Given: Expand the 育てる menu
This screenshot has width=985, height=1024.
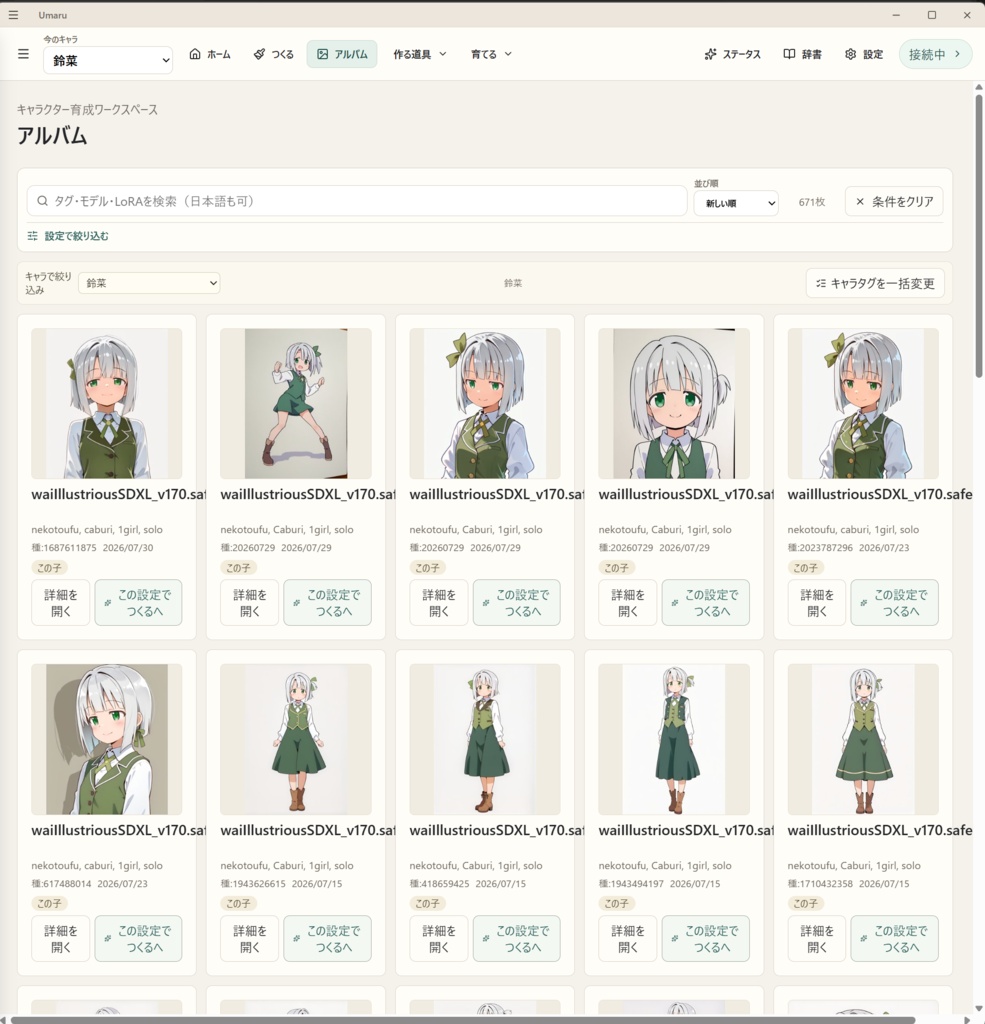Looking at the screenshot, I should click(x=491, y=54).
